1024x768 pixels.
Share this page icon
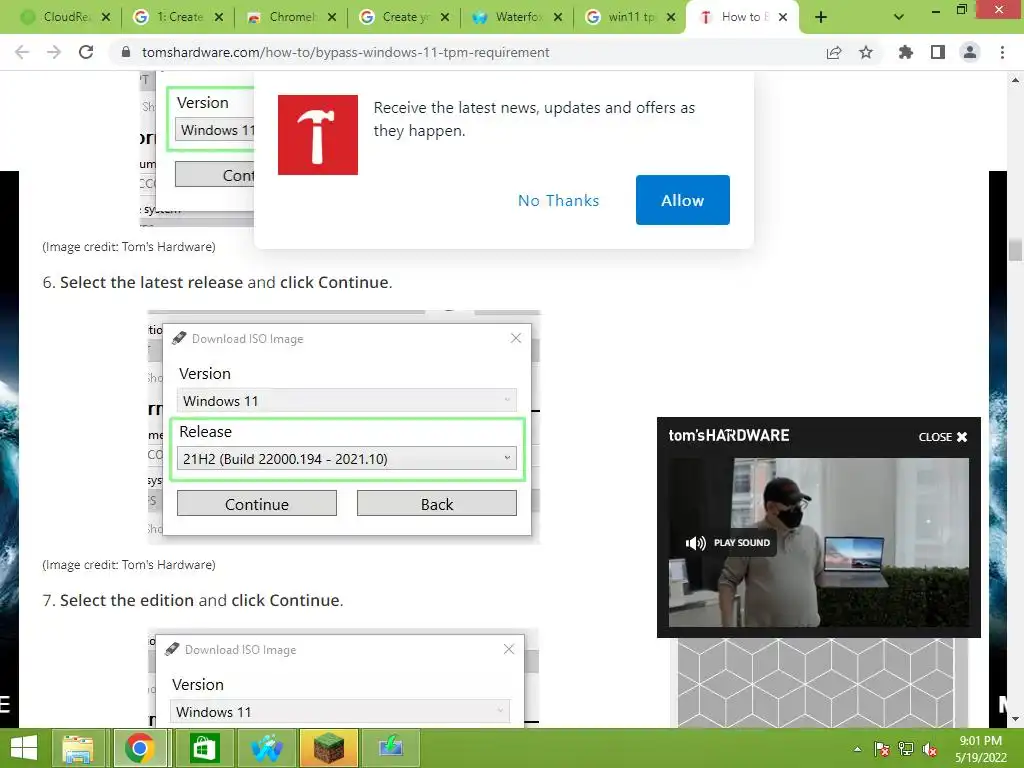click(x=834, y=52)
